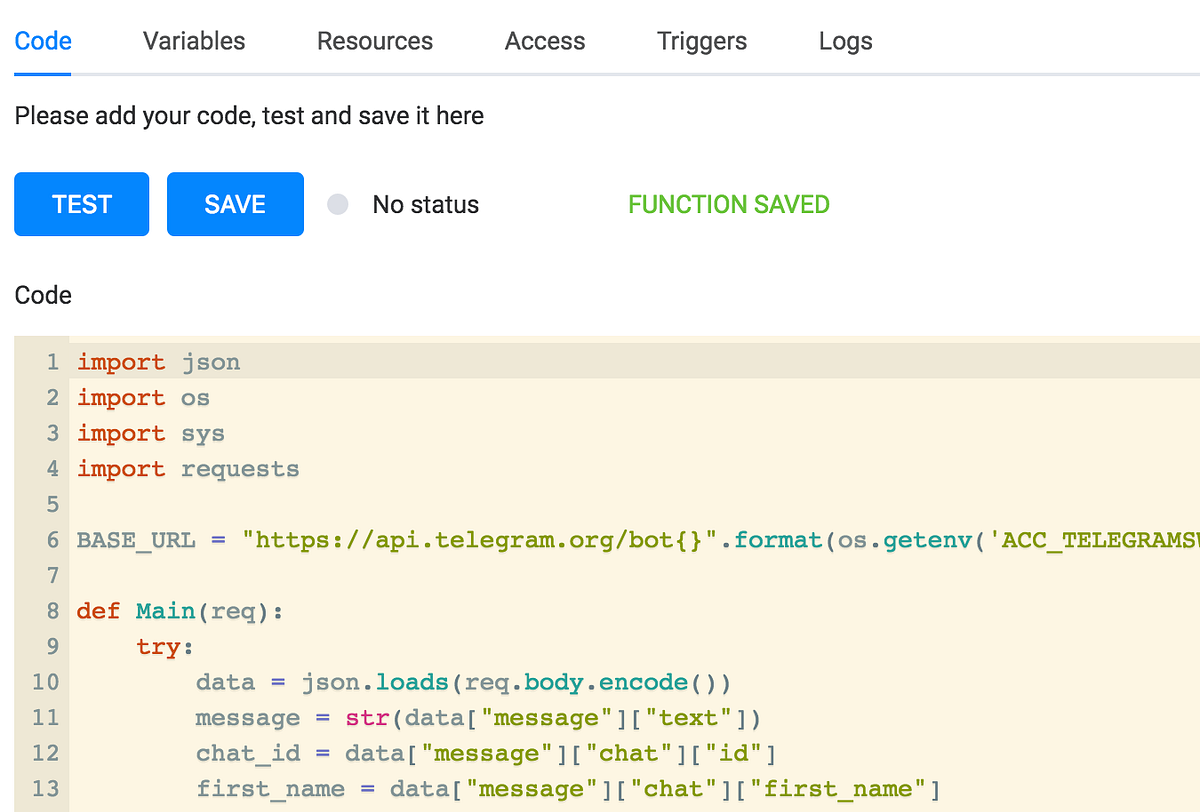
Task: View the Triggers tab
Action: pos(701,41)
